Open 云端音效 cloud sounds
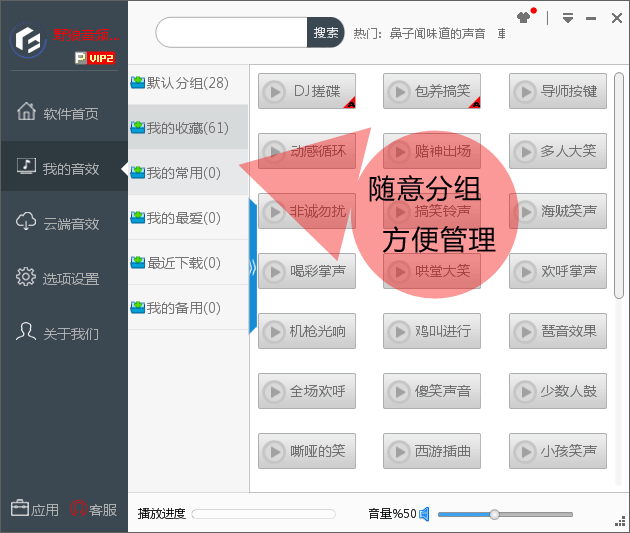 tap(64, 223)
